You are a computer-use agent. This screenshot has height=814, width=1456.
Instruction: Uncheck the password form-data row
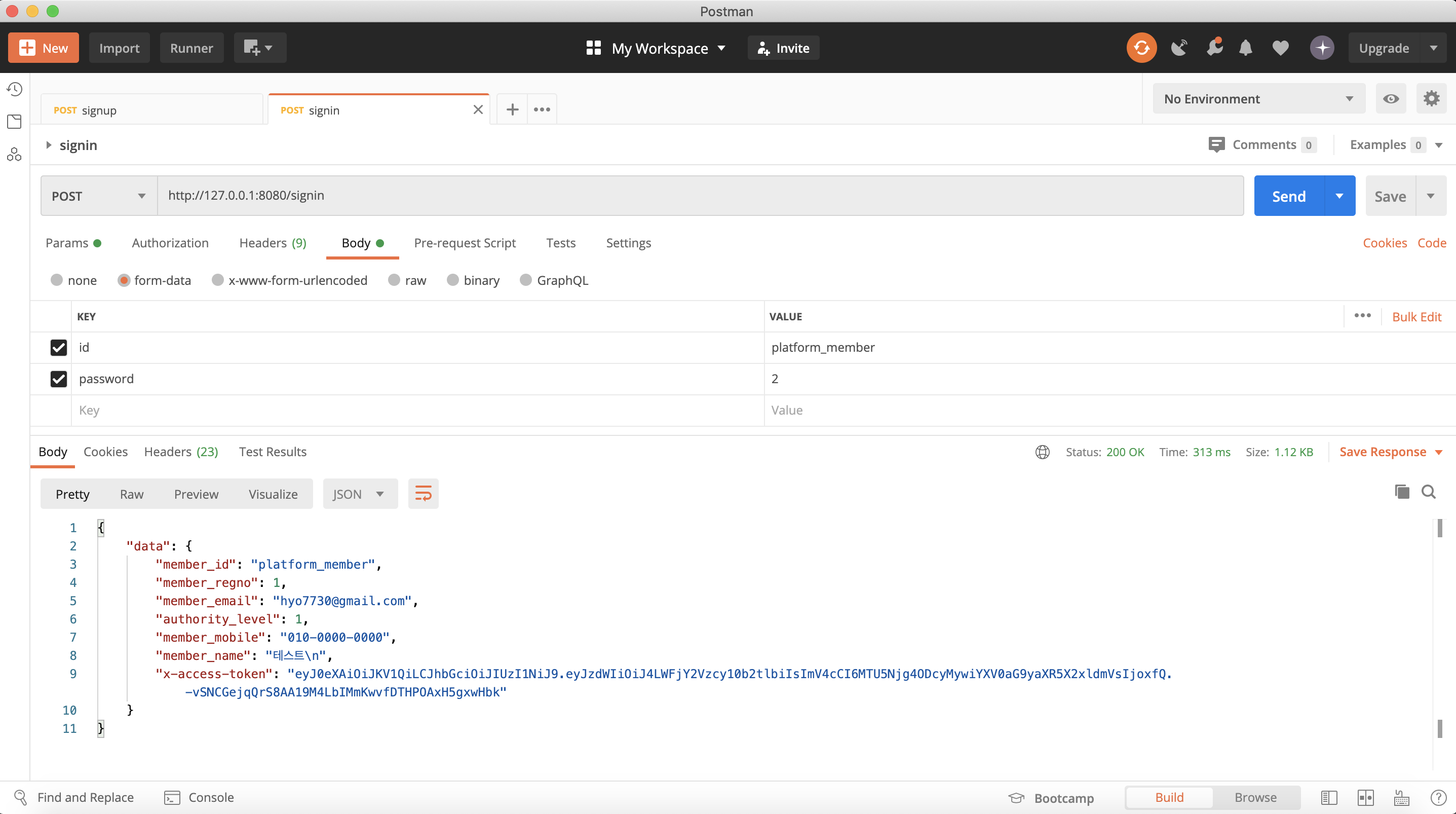tap(59, 379)
